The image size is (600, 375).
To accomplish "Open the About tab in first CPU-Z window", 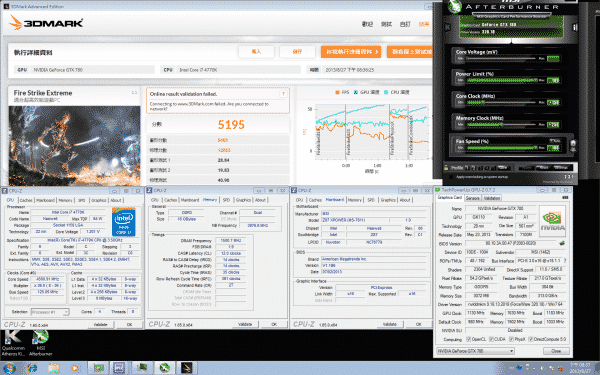I will pos(116,200).
